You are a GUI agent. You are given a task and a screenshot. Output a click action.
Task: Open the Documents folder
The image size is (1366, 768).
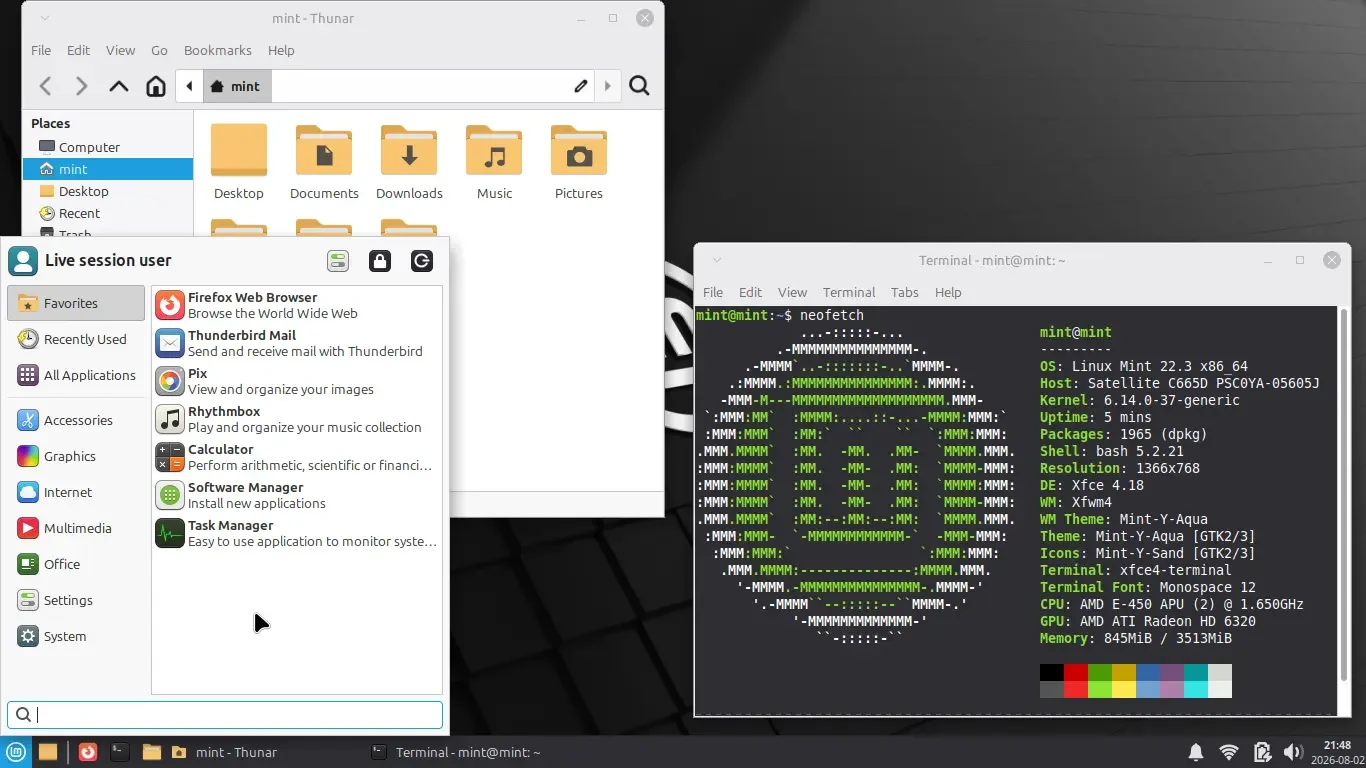pyautogui.click(x=324, y=162)
